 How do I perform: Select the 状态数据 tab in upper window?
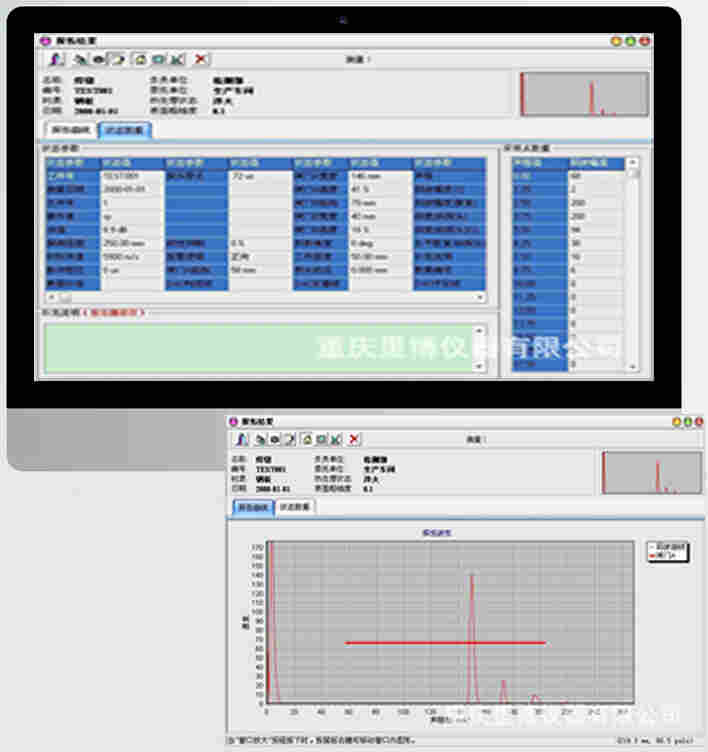pos(123,129)
